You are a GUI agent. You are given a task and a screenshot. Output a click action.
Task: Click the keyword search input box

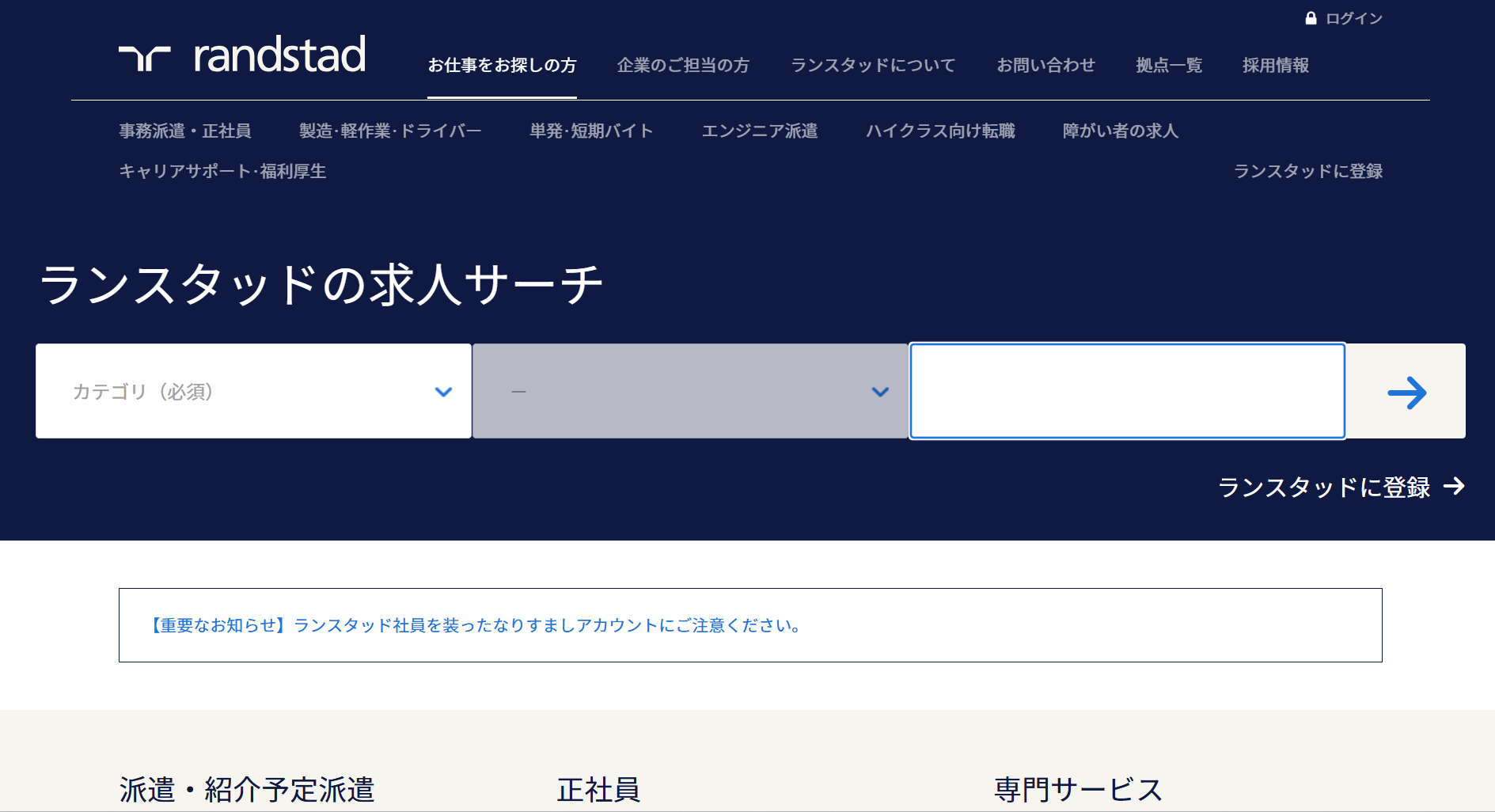click(x=1126, y=391)
